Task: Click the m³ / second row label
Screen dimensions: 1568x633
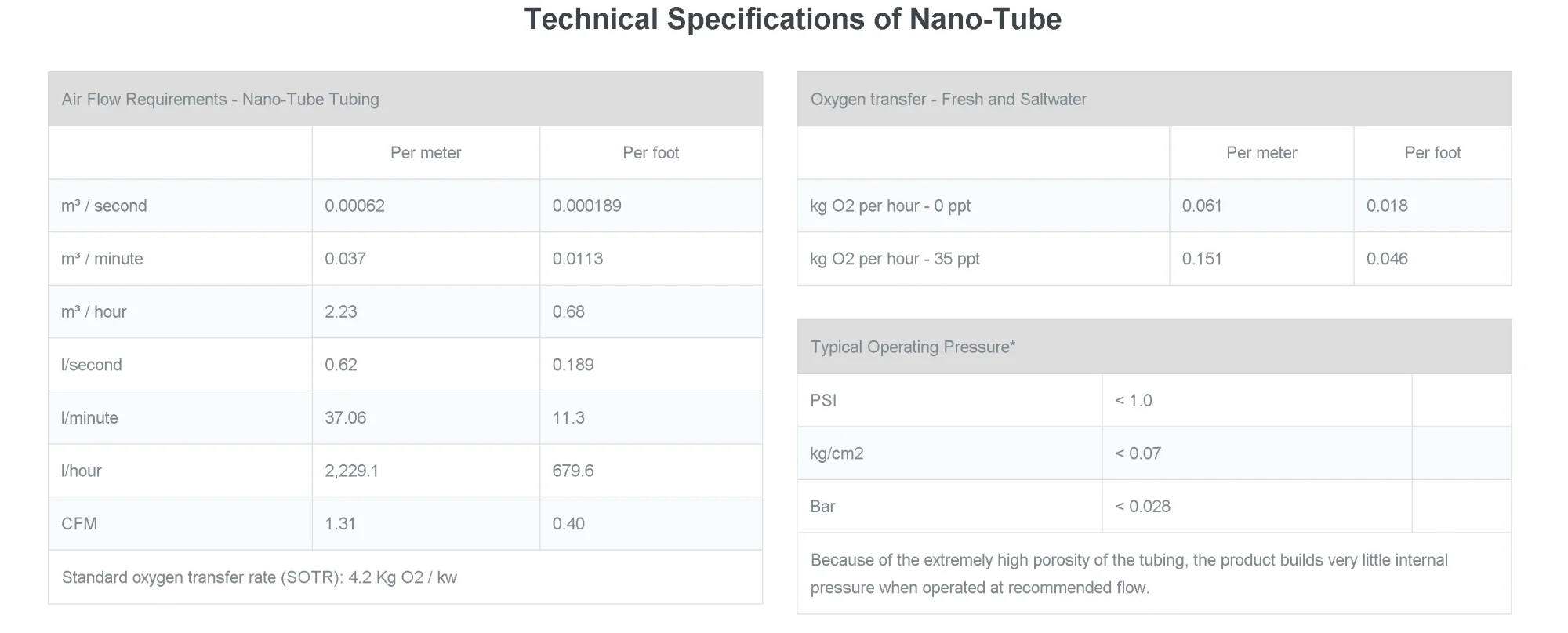Action: coord(104,206)
